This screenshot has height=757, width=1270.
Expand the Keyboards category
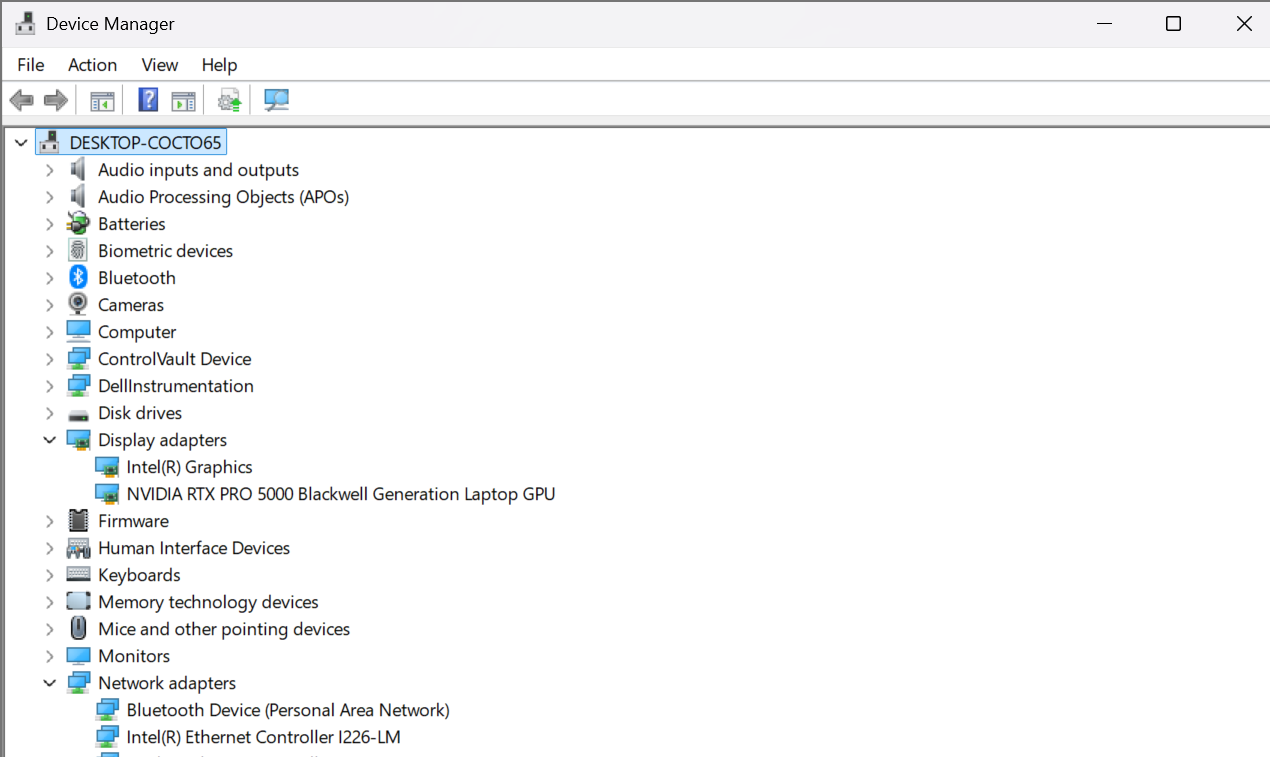pyautogui.click(x=49, y=575)
